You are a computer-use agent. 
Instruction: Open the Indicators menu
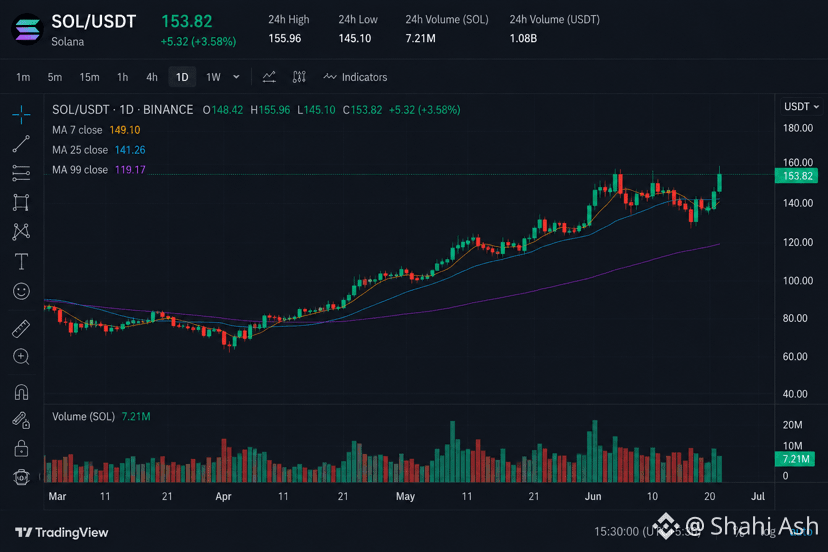coord(355,77)
